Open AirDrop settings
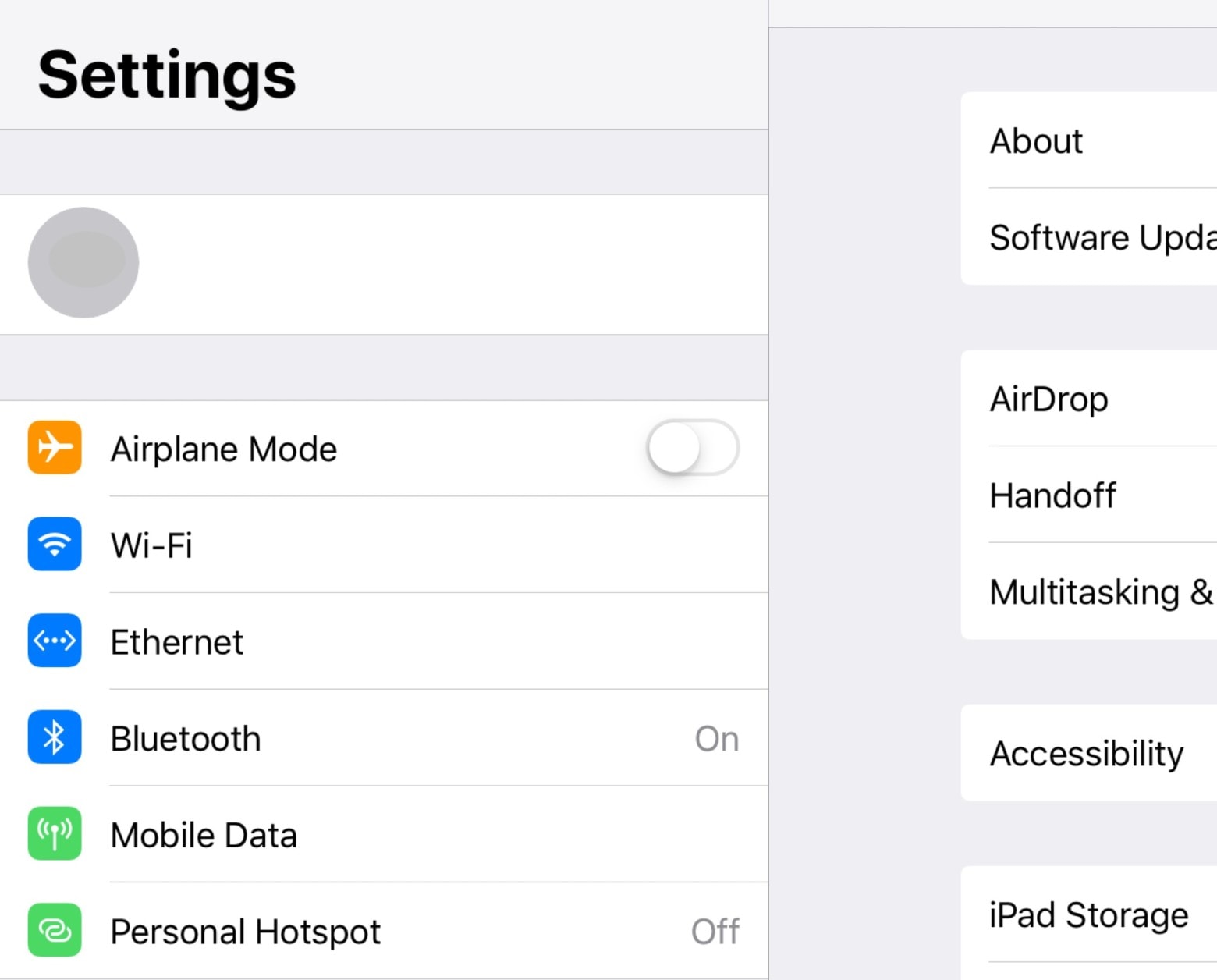This screenshot has width=1217, height=980. click(1092, 399)
